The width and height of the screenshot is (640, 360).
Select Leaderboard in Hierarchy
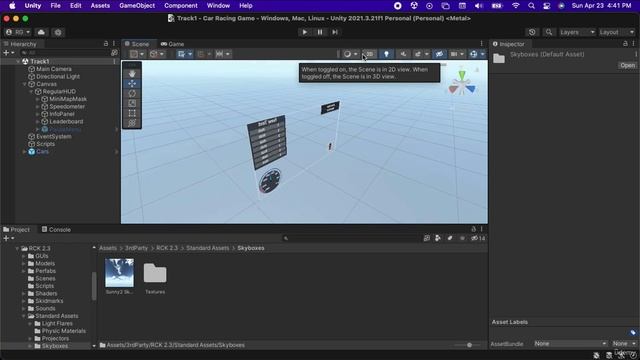(66, 122)
